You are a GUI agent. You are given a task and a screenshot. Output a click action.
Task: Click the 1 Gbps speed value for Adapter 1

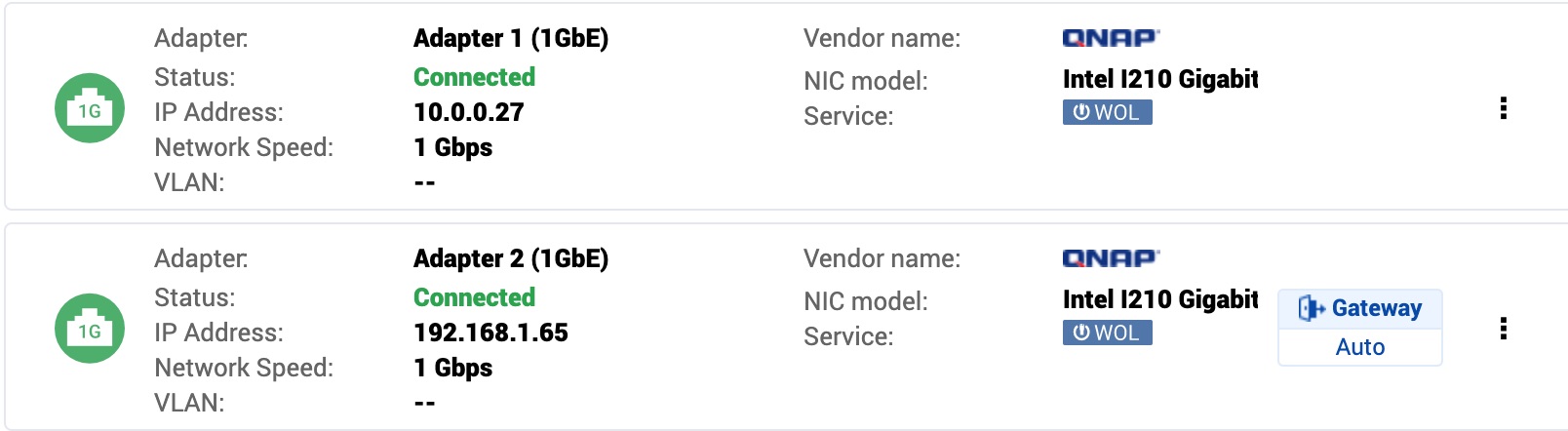coord(452,147)
